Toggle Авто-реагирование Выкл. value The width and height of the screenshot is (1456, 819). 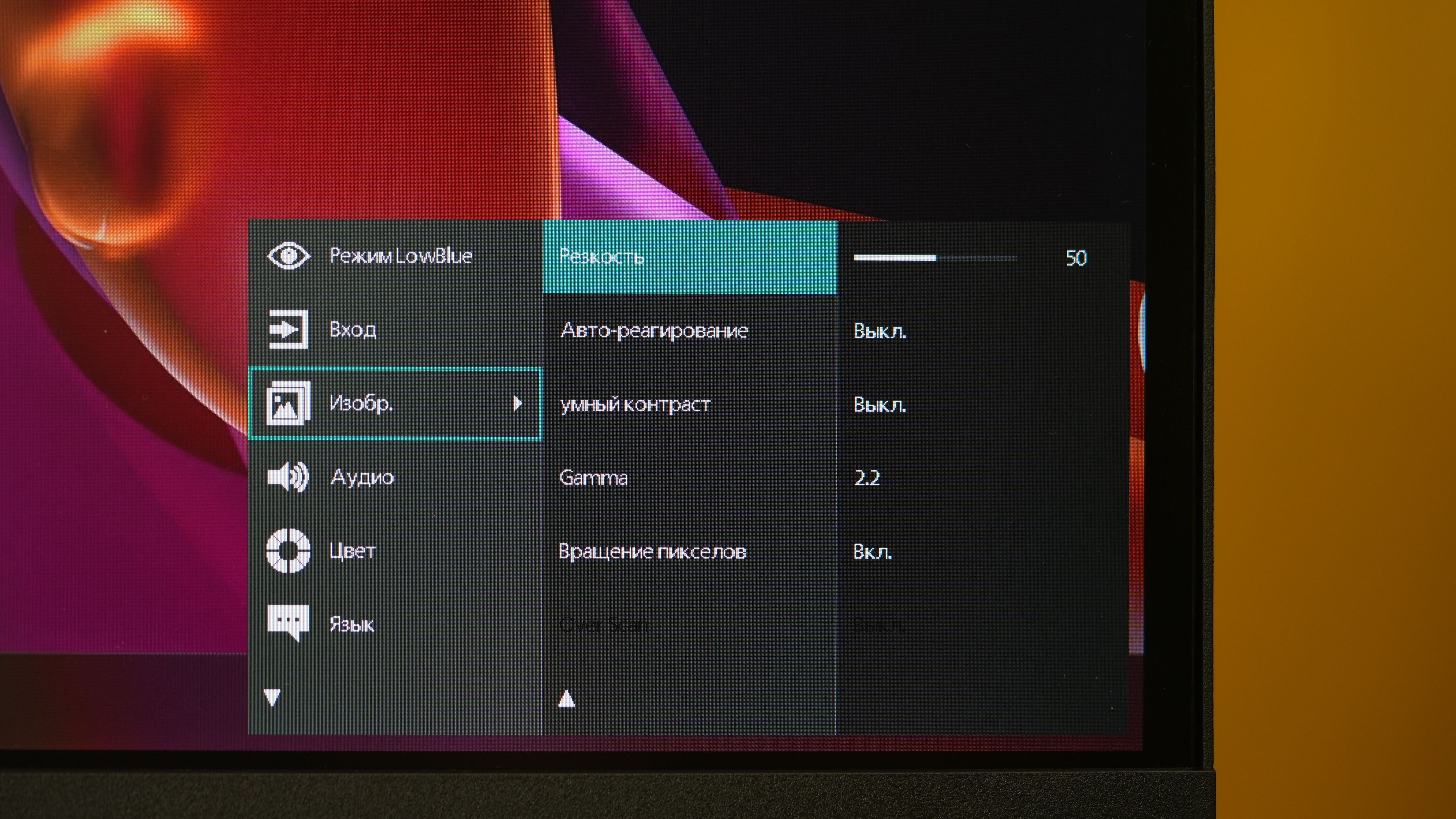(x=879, y=331)
